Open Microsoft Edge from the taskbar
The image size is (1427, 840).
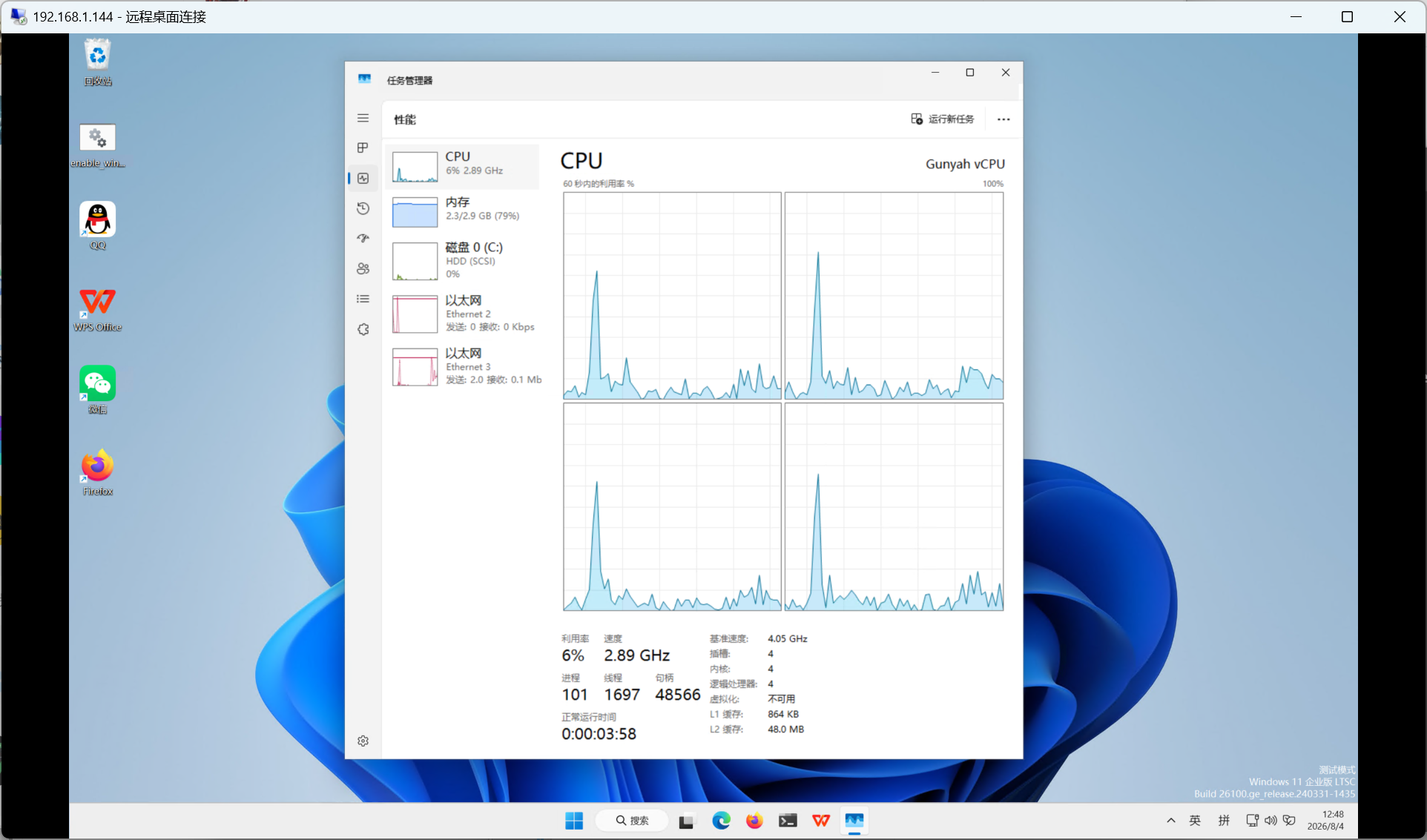pos(721,821)
